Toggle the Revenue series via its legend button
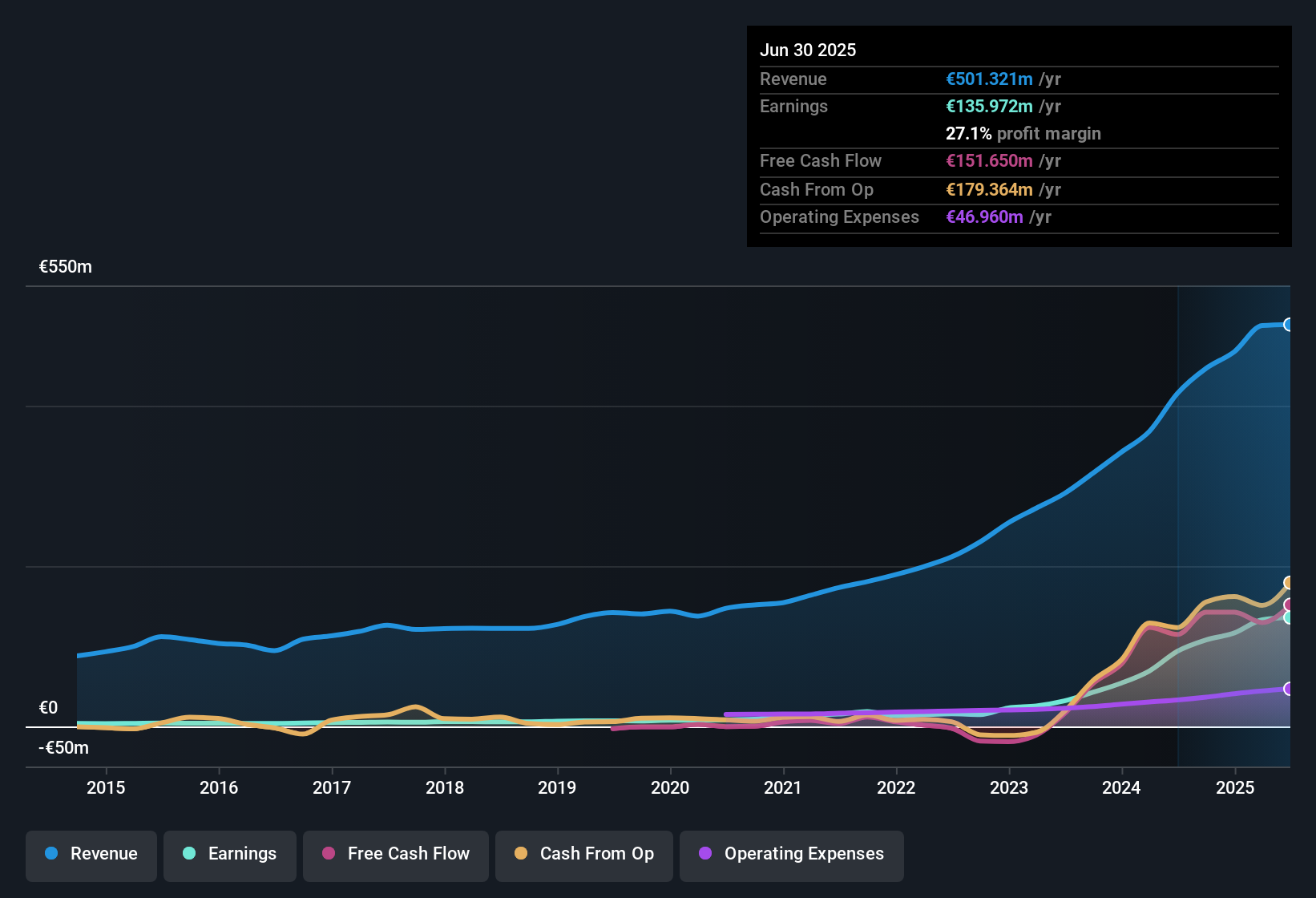 tap(91, 854)
